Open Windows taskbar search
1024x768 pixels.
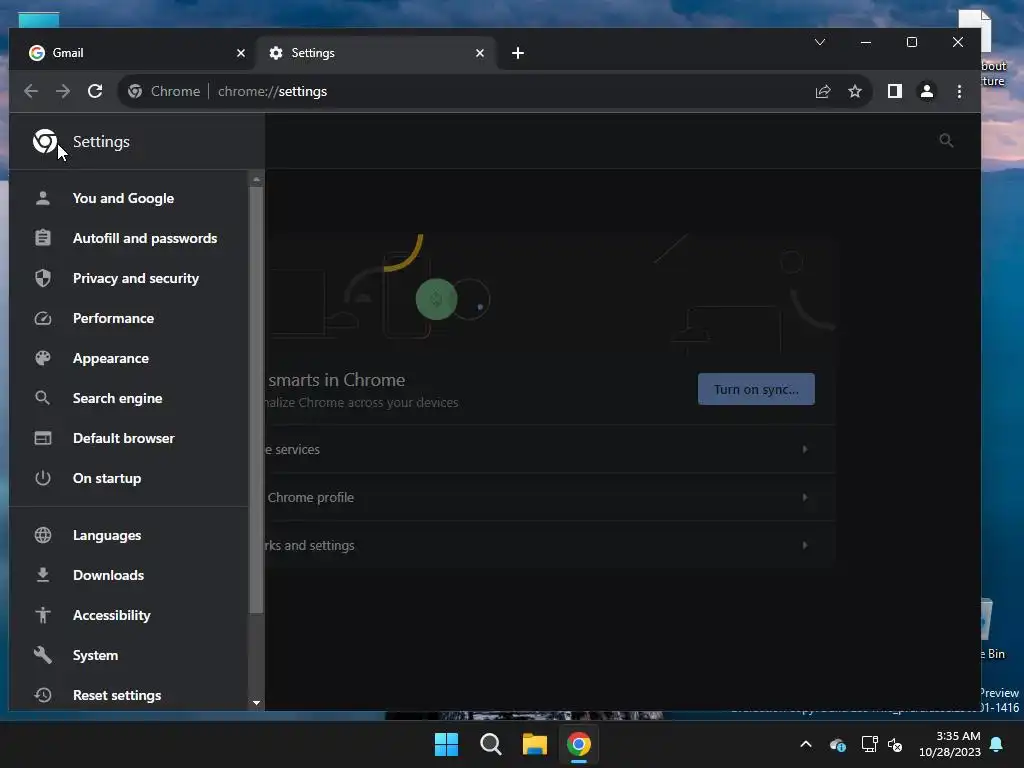pos(490,744)
